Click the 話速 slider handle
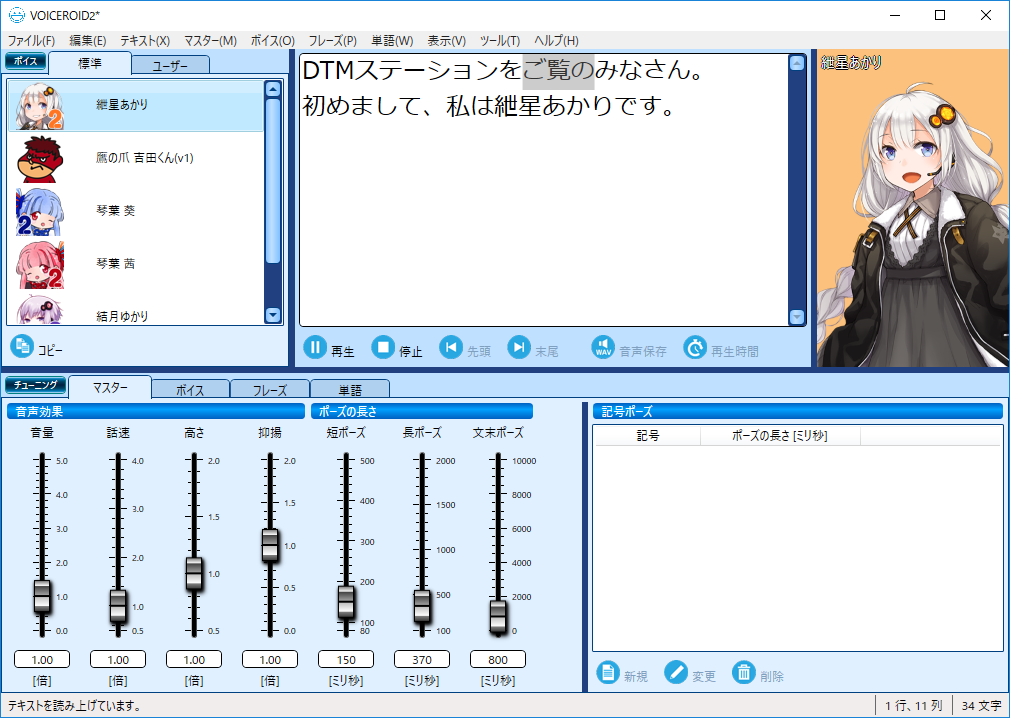Screen dimensions: 1010x718 [x=118, y=606]
